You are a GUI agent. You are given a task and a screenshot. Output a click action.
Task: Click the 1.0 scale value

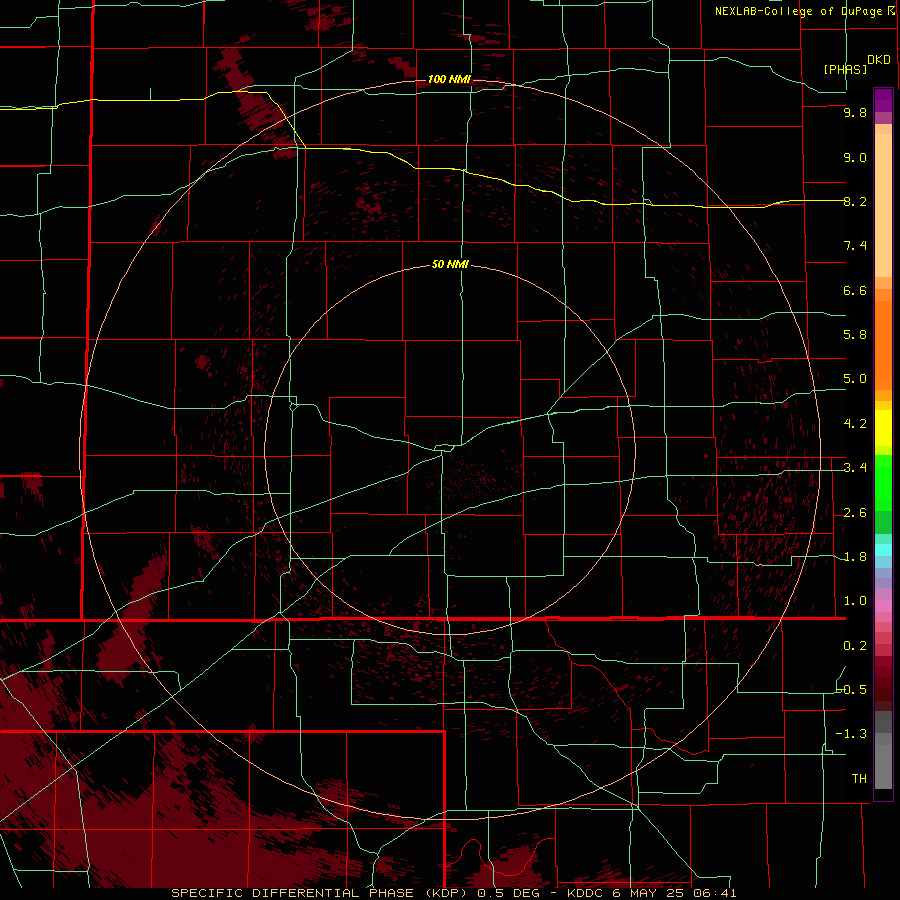[855, 601]
